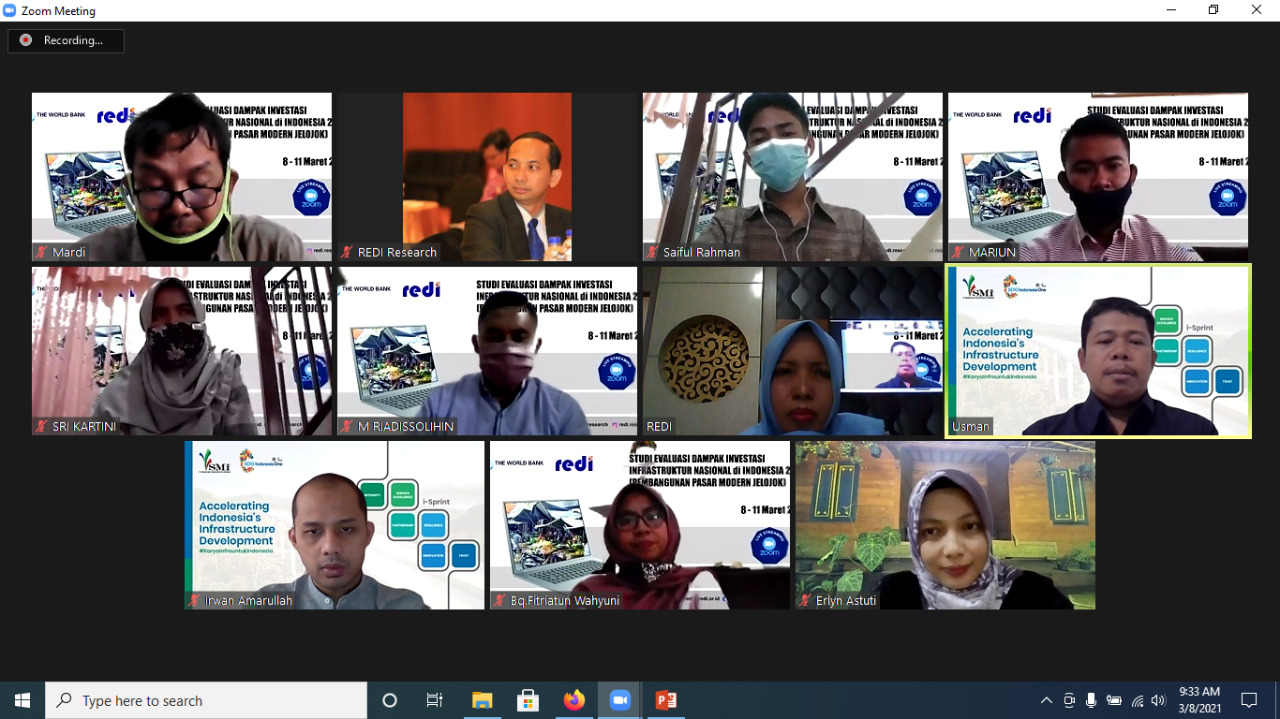Click the Meet Now camera tray icon

click(1069, 700)
